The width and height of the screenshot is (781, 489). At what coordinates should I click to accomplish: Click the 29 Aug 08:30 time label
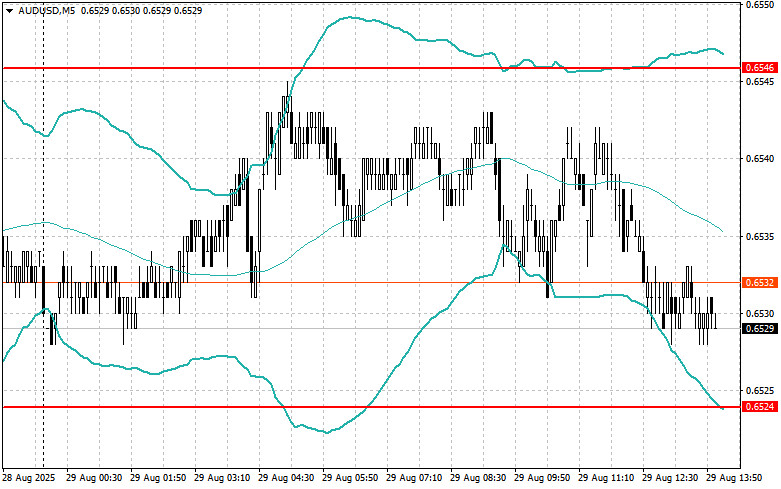click(x=478, y=478)
